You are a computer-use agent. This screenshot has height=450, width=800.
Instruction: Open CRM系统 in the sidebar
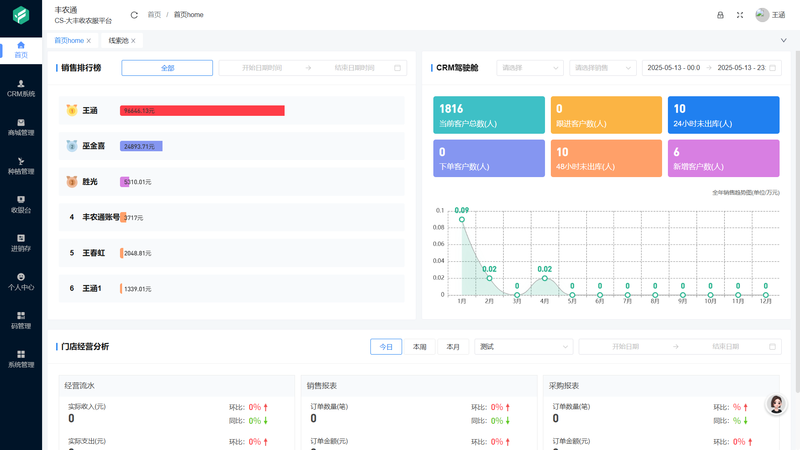(21, 88)
